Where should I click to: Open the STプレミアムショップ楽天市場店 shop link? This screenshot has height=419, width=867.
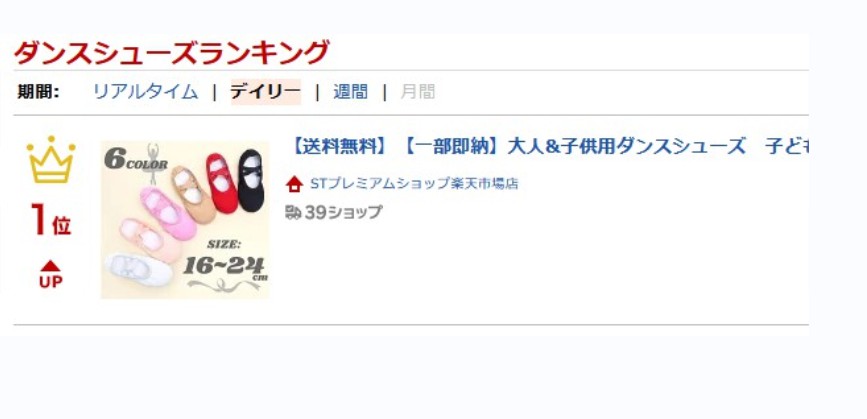point(414,184)
